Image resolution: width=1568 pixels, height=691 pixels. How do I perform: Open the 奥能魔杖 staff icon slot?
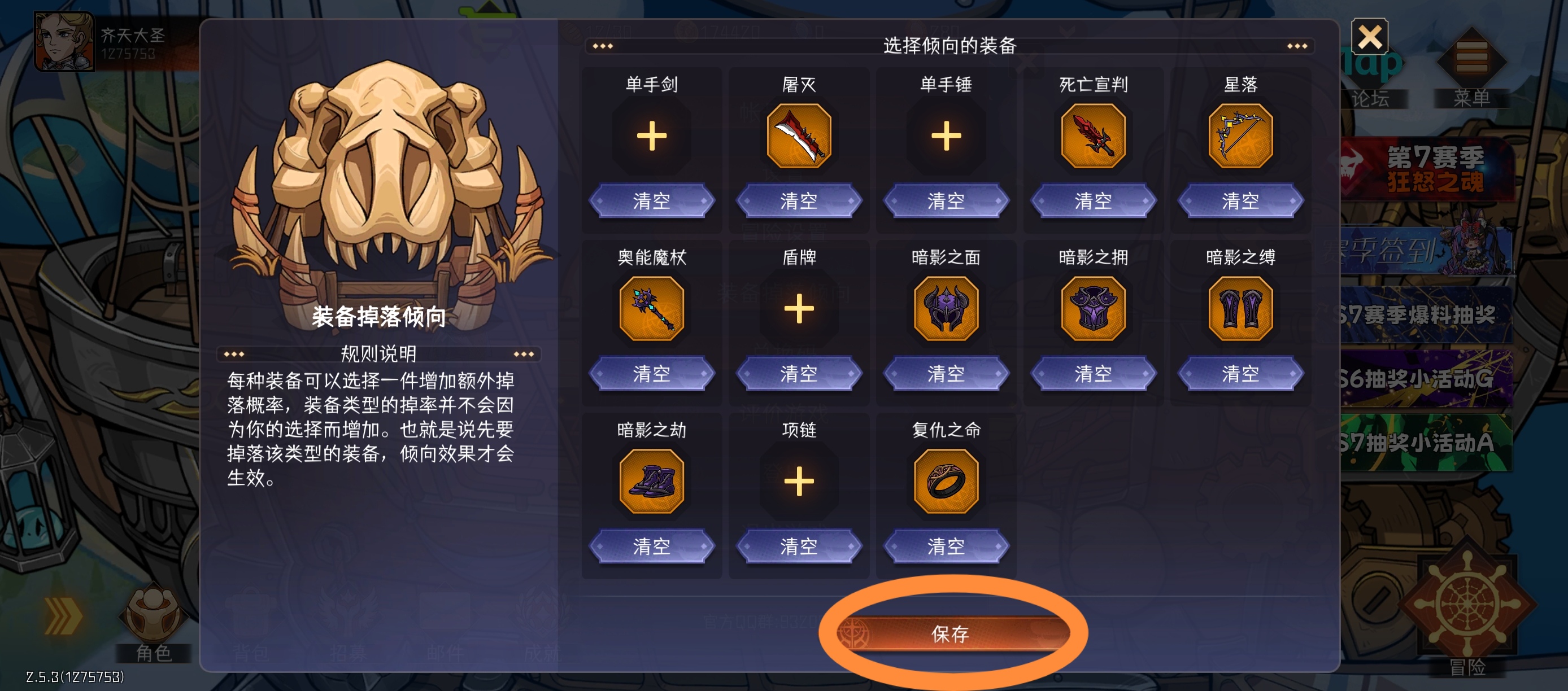[651, 308]
